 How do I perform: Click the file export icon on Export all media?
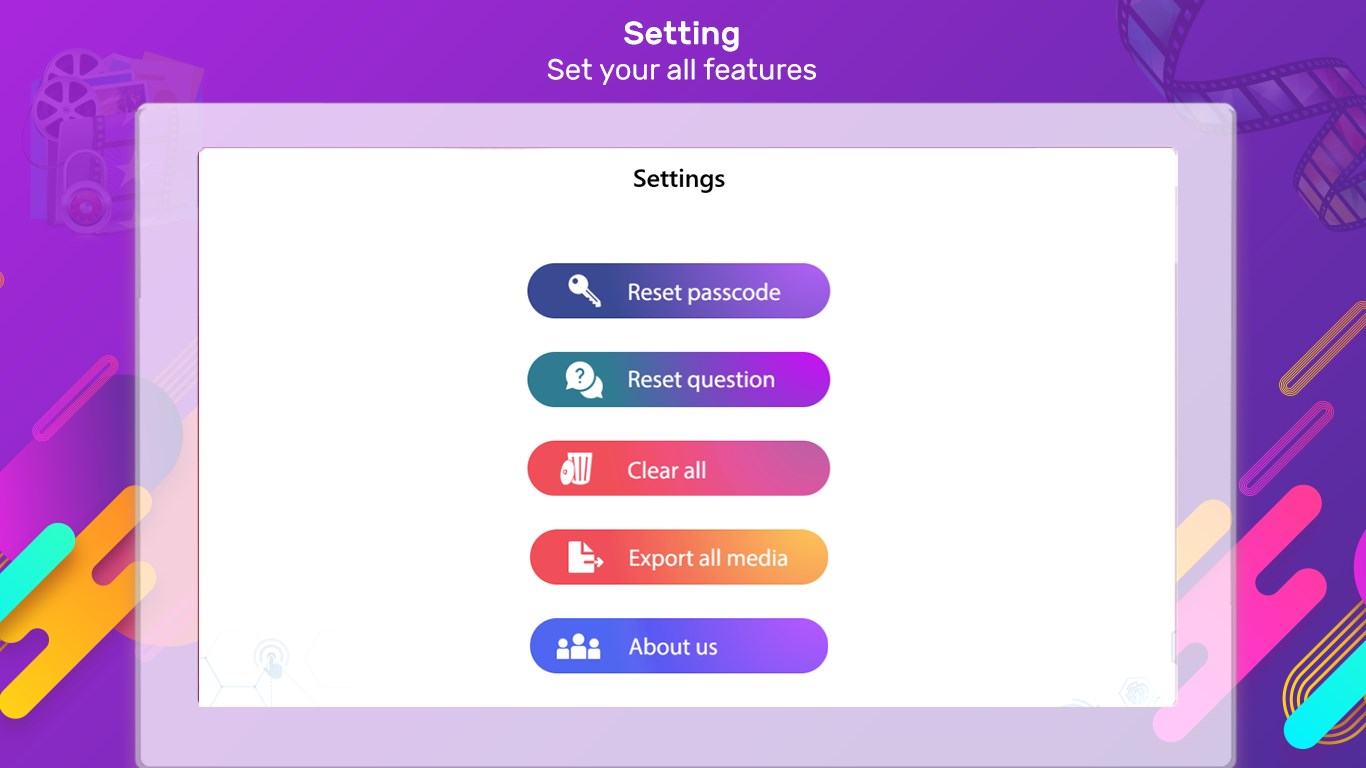(x=585, y=557)
